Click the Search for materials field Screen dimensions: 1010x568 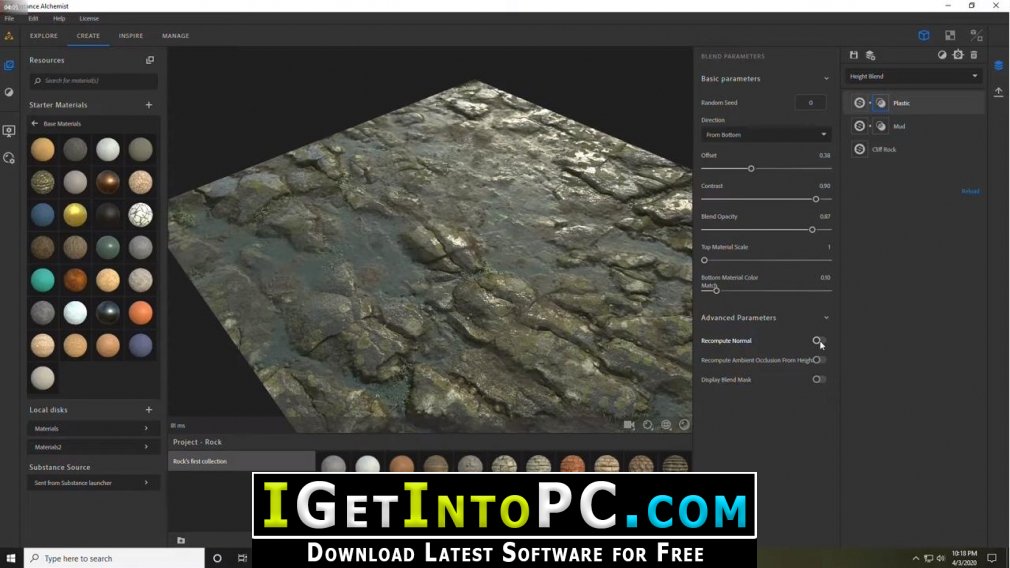coord(93,80)
